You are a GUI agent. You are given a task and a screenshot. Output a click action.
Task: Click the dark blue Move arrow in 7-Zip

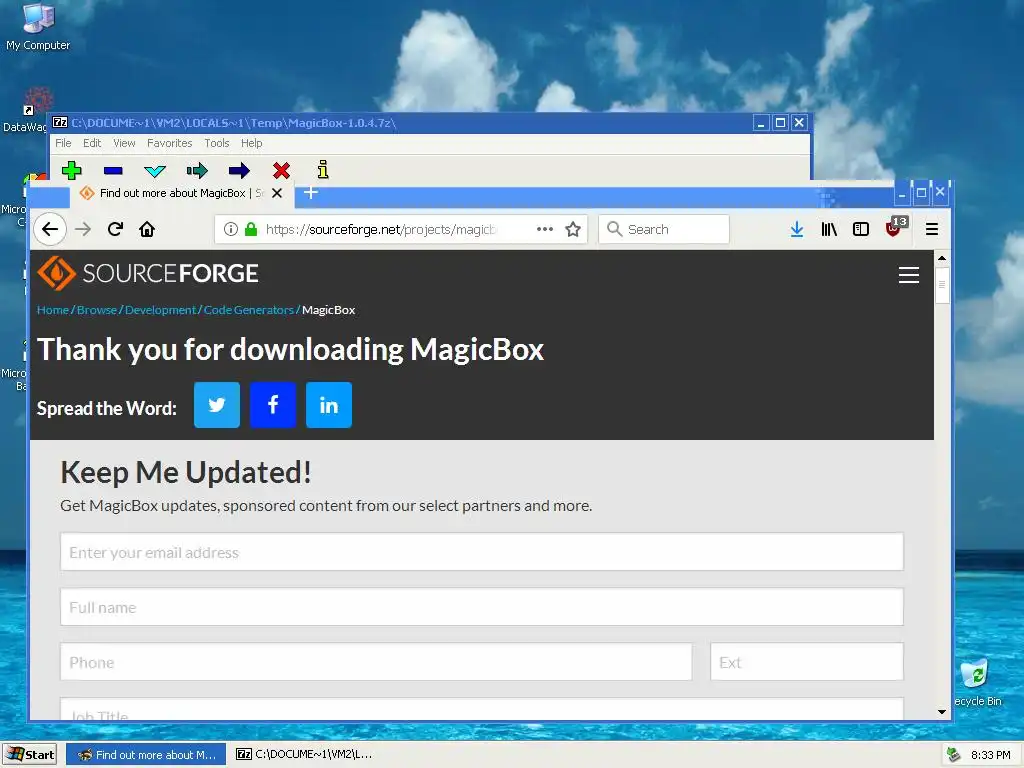click(x=239, y=171)
